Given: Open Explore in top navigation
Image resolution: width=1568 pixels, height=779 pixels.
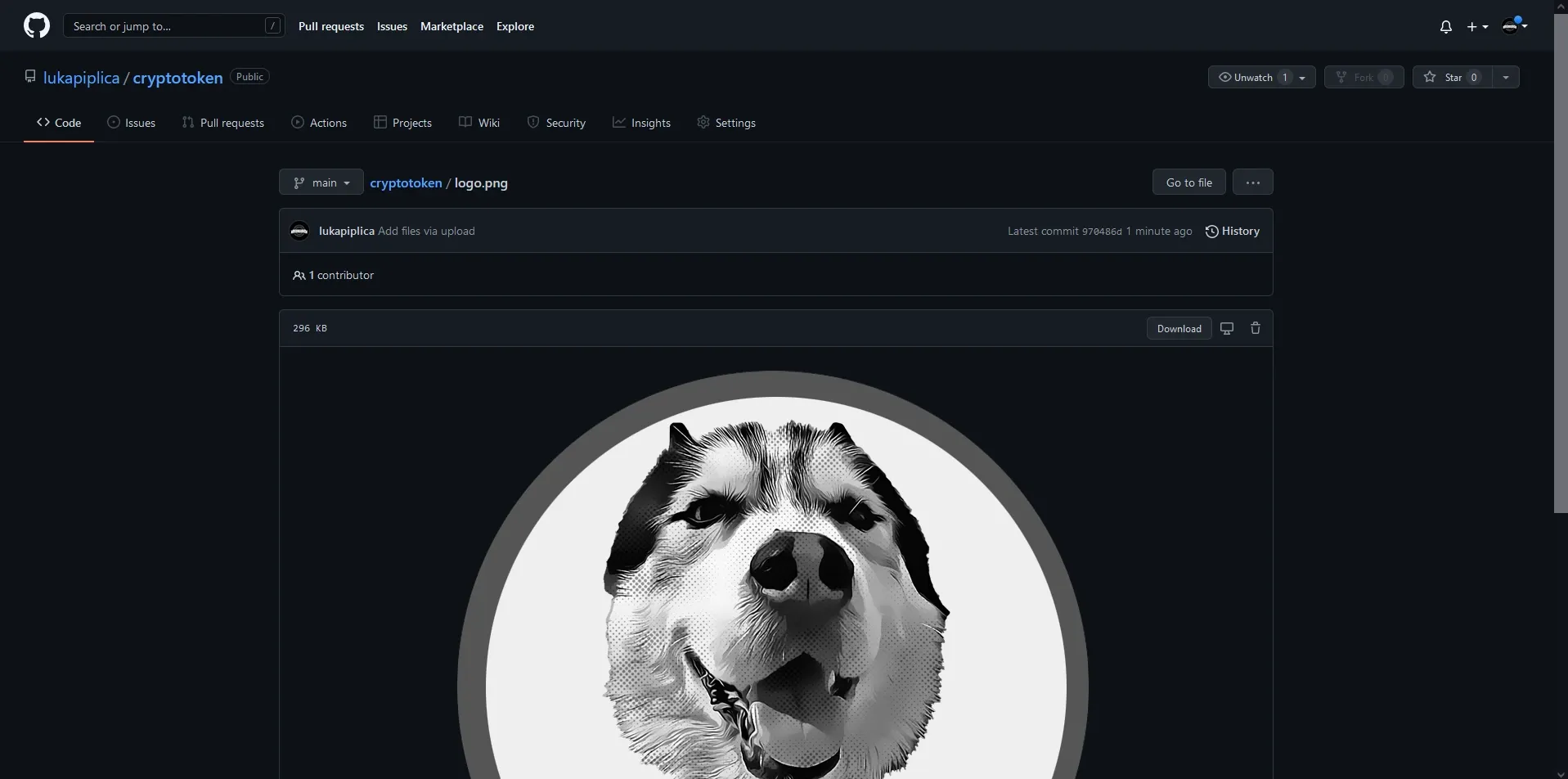Looking at the screenshot, I should 515,26.
